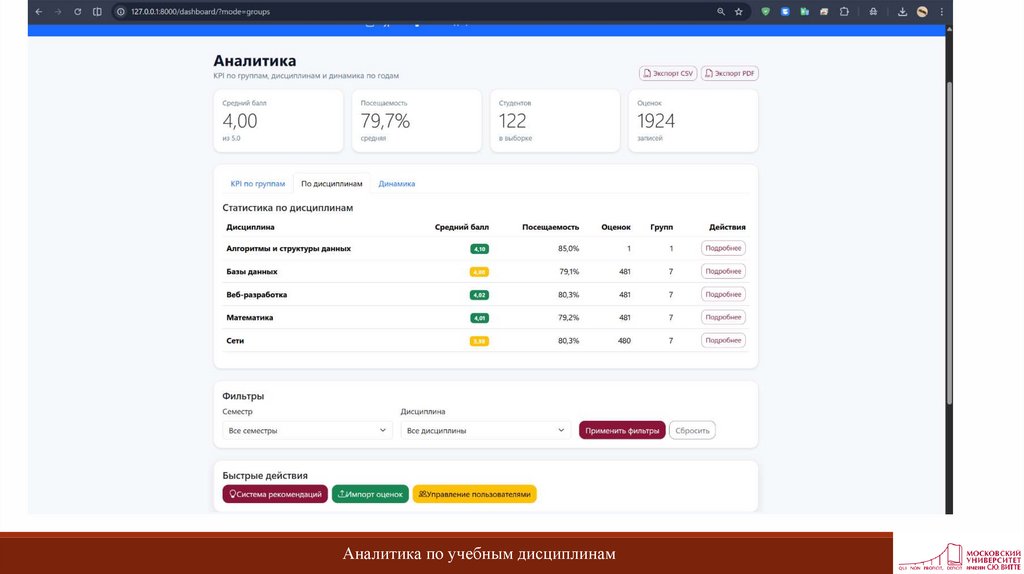Image resolution: width=1024 pixels, height=574 pixels.
Task: Open the extensions puzzle icon
Action: (845, 12)
